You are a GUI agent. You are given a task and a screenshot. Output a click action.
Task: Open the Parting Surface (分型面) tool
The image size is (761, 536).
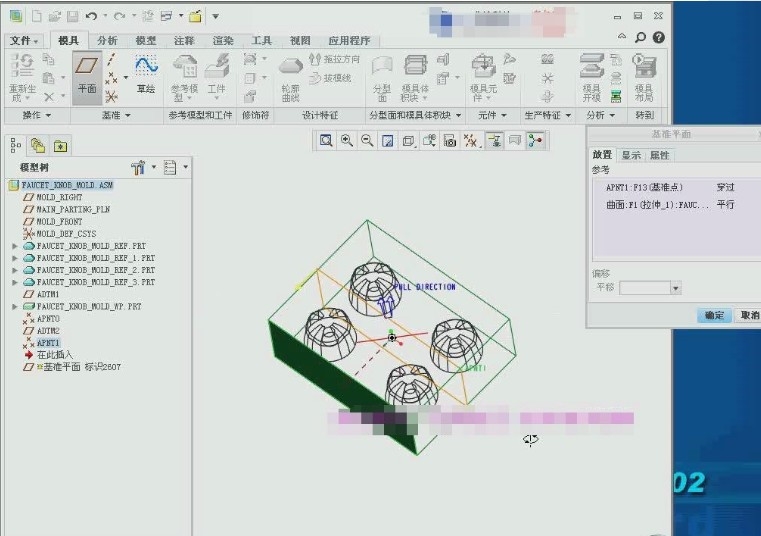[x=382, y=79]
